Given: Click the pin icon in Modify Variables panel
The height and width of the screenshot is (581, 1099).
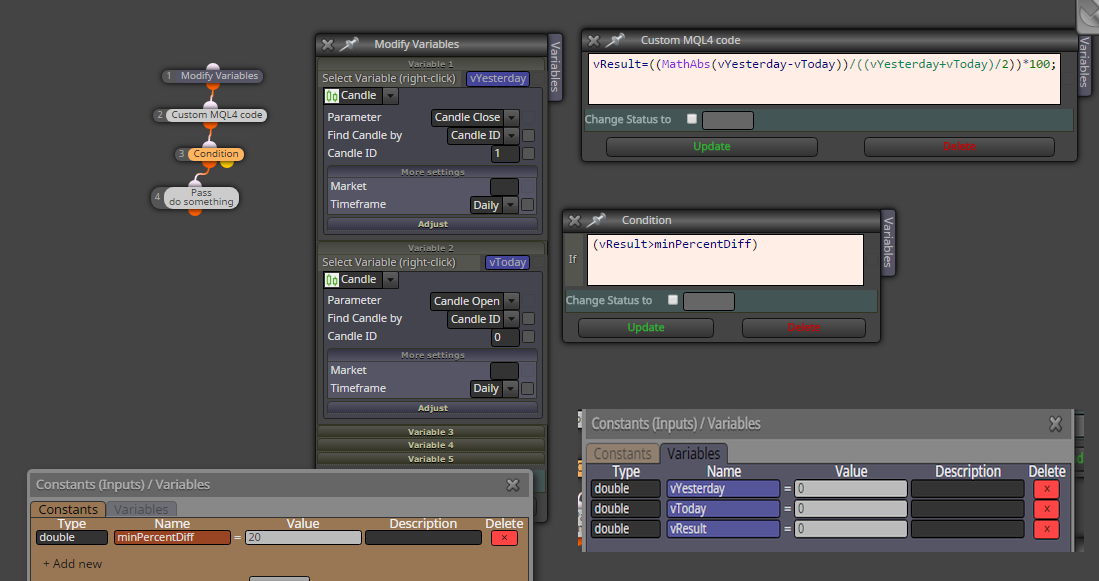Looking at the screenshot, I should pyautogui.click(x=348, y=44).
